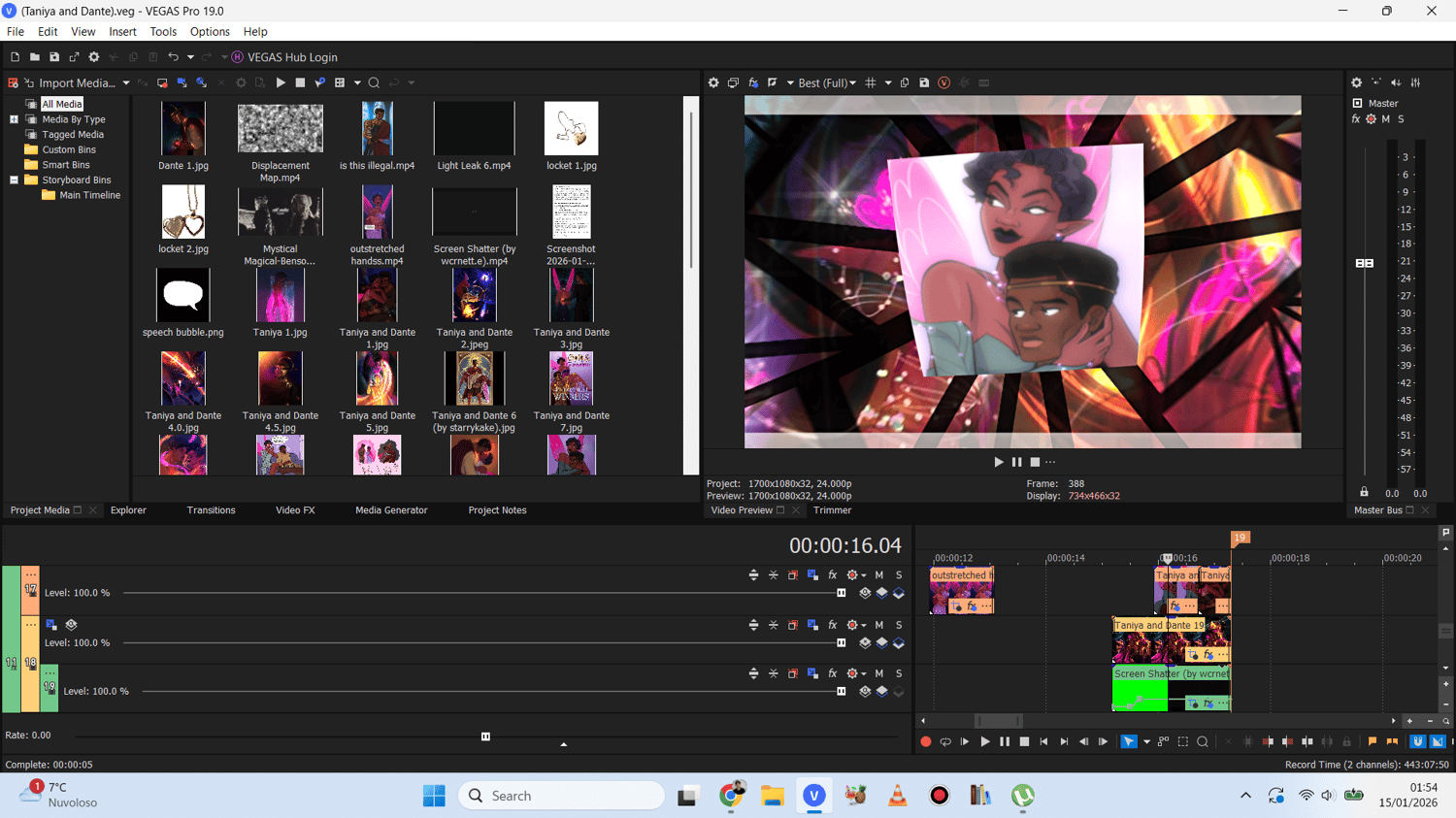Open the Mixing Console from Master Bus

click(1415, 82)
